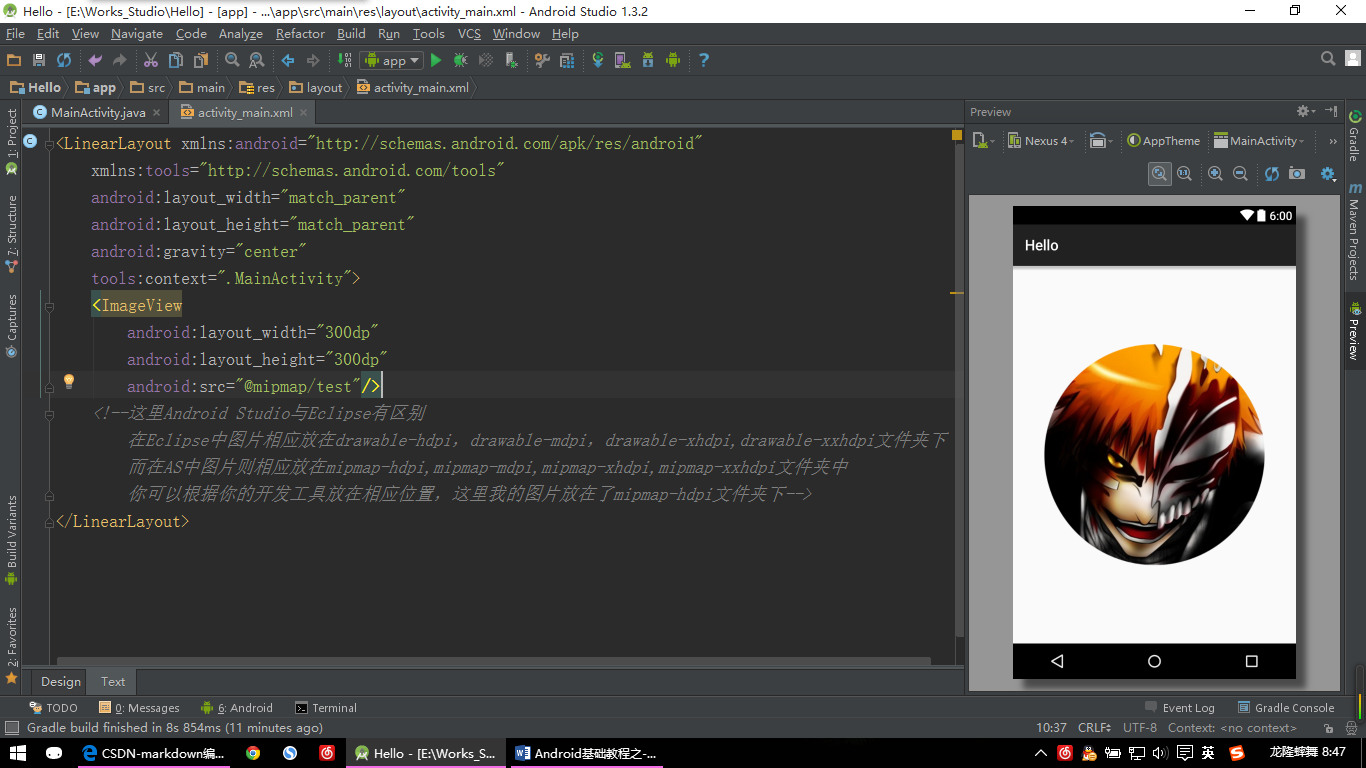Switch to the MainActivity.java tab

(x=98, y=112)
